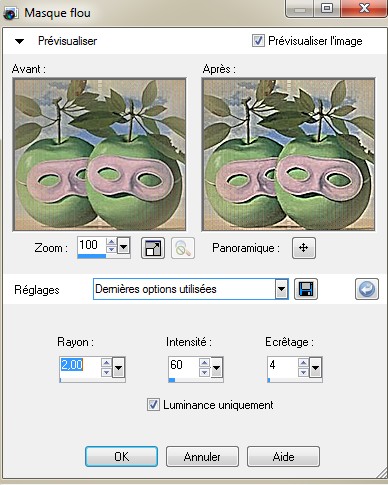This screenshot has width=388, height=485.
Task: Click the Masque flou title bar icon
Action: tap(11, 13)
